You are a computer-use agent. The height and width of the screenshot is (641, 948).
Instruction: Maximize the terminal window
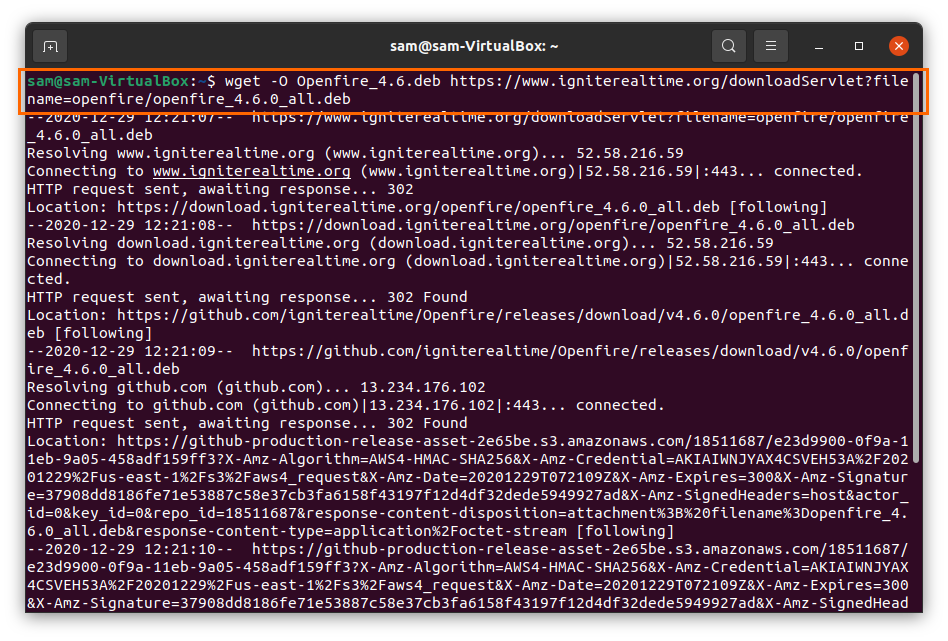tap(859, 46)
